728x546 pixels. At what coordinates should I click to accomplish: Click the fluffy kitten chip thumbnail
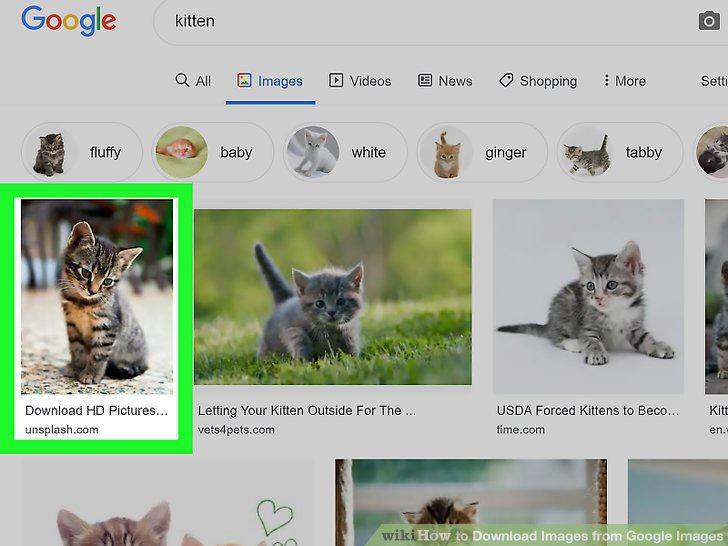(x=49, y=153)
